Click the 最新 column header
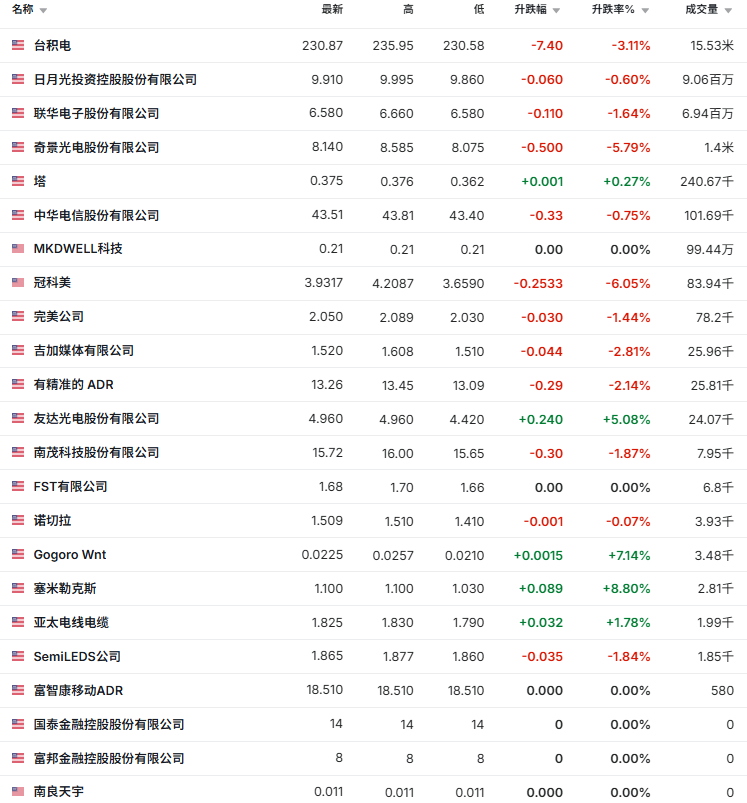Screen dimensions: 747x803 pos(332,9)
